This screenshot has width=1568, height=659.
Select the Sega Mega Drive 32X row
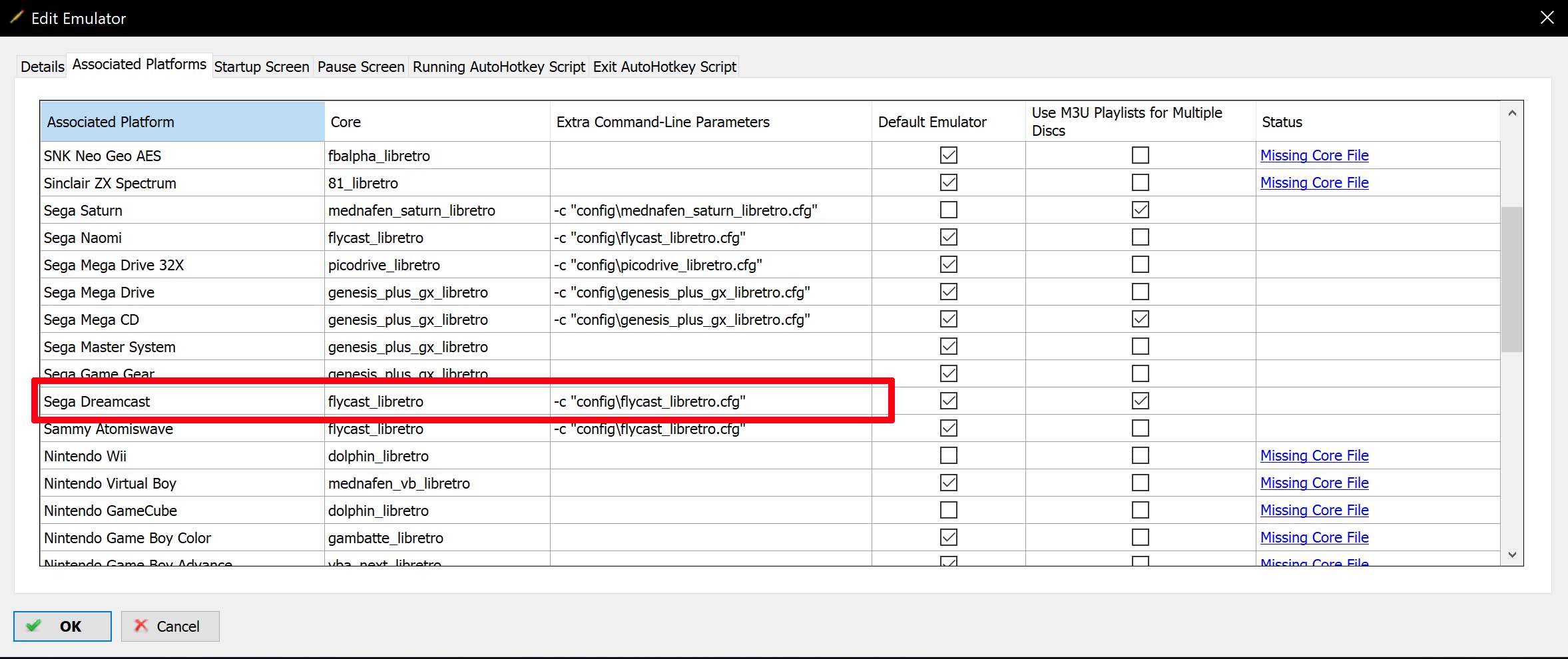point(770,265)
